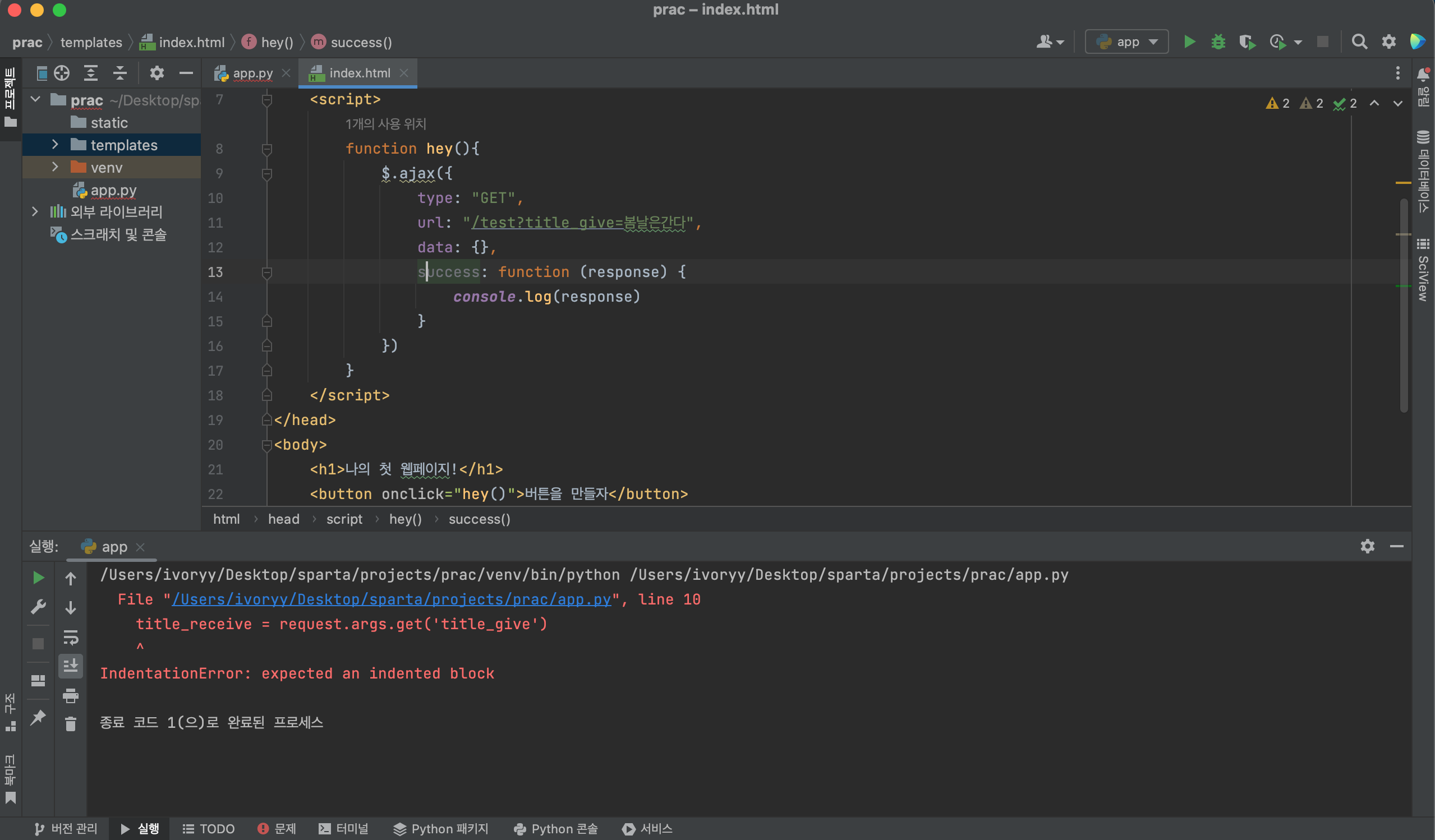This screenshot has width=1435, height=840.
Task: Start debugging with the bug icon
Action: 1218,42
